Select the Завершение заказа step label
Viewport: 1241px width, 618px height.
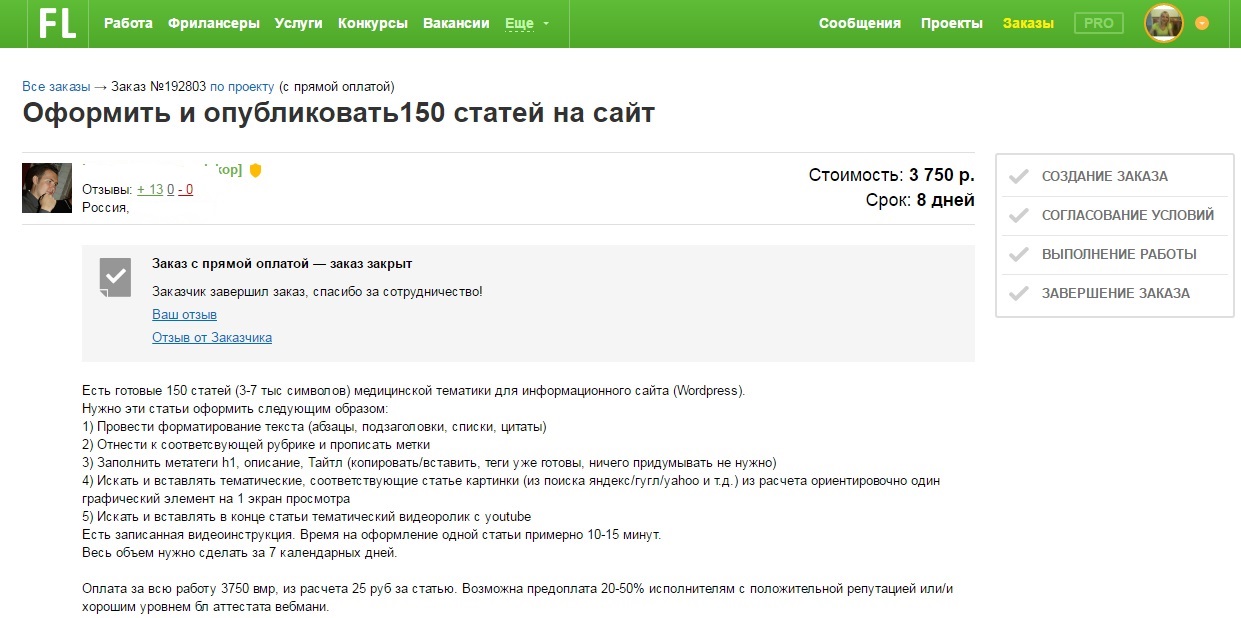pos(1116,293)
